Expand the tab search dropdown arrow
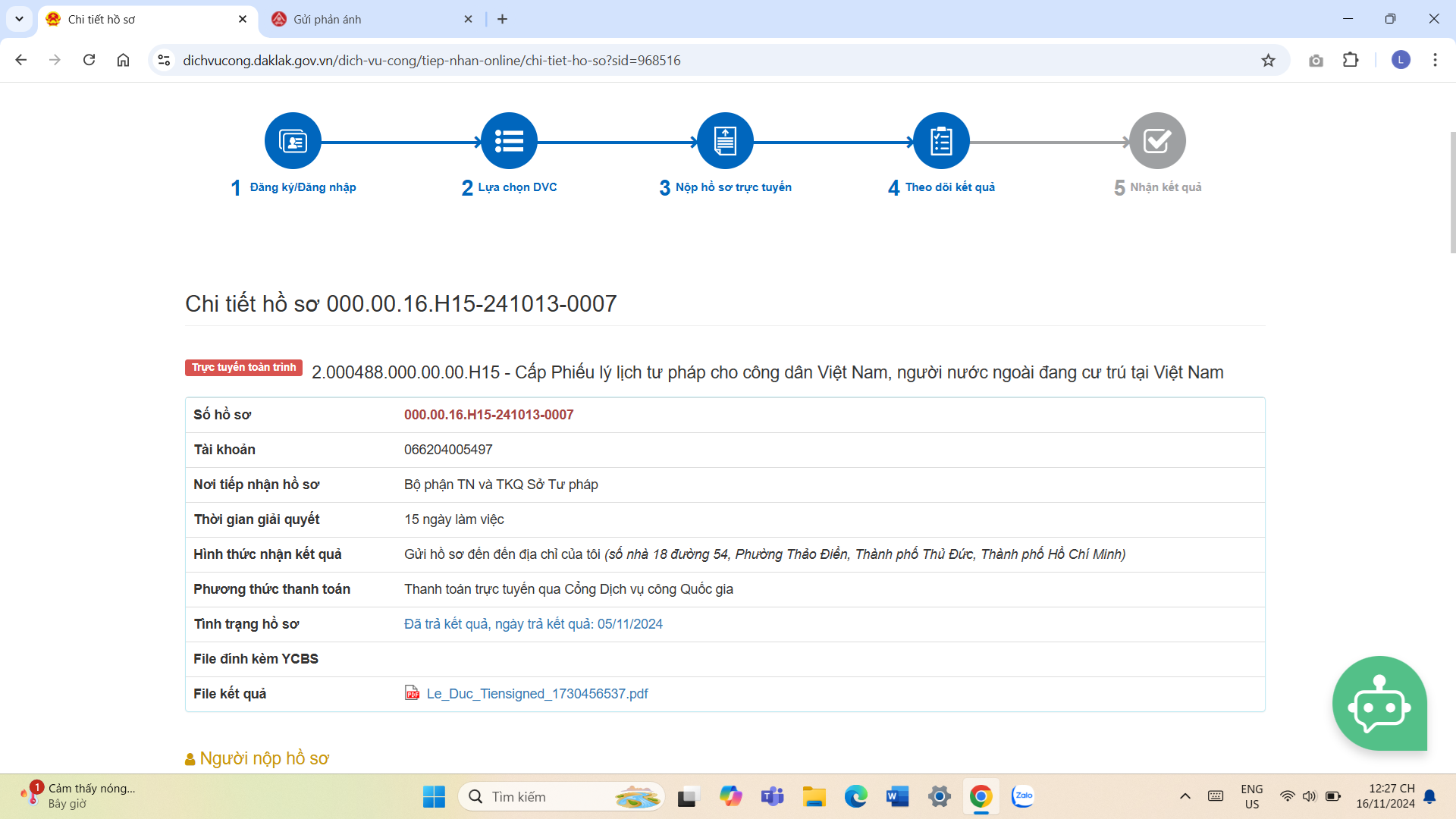This screenshot has width=1456, height=819. [x=19, y=19]
